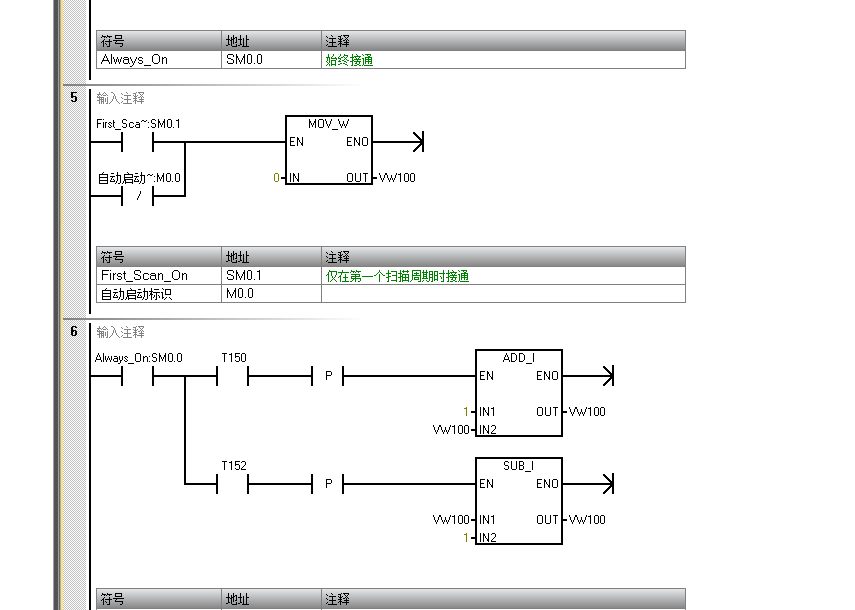
Task: Select the positive edge contact after T150
Action: (328, 376)
